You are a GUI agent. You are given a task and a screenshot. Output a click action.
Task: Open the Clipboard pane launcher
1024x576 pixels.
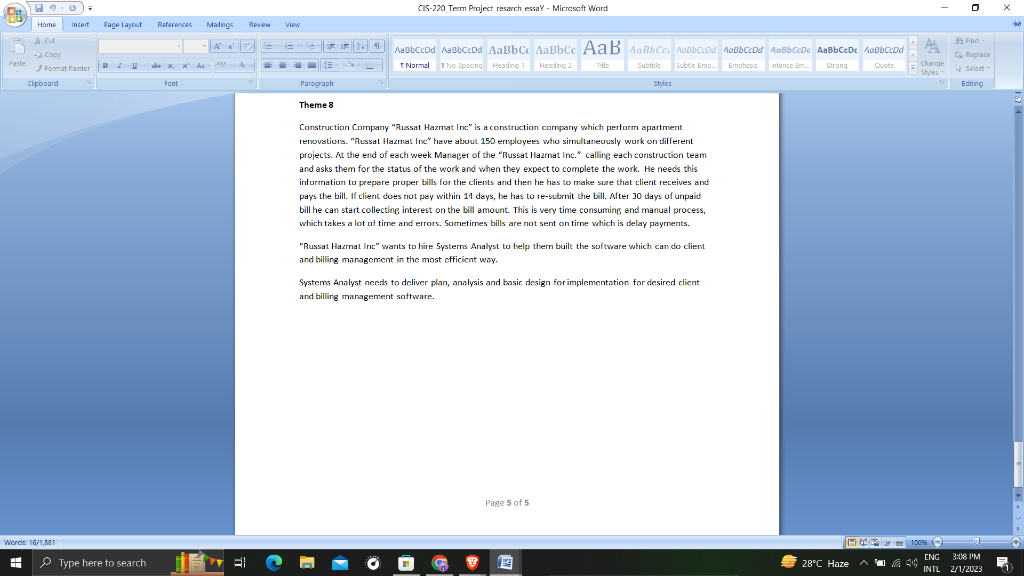88,84
